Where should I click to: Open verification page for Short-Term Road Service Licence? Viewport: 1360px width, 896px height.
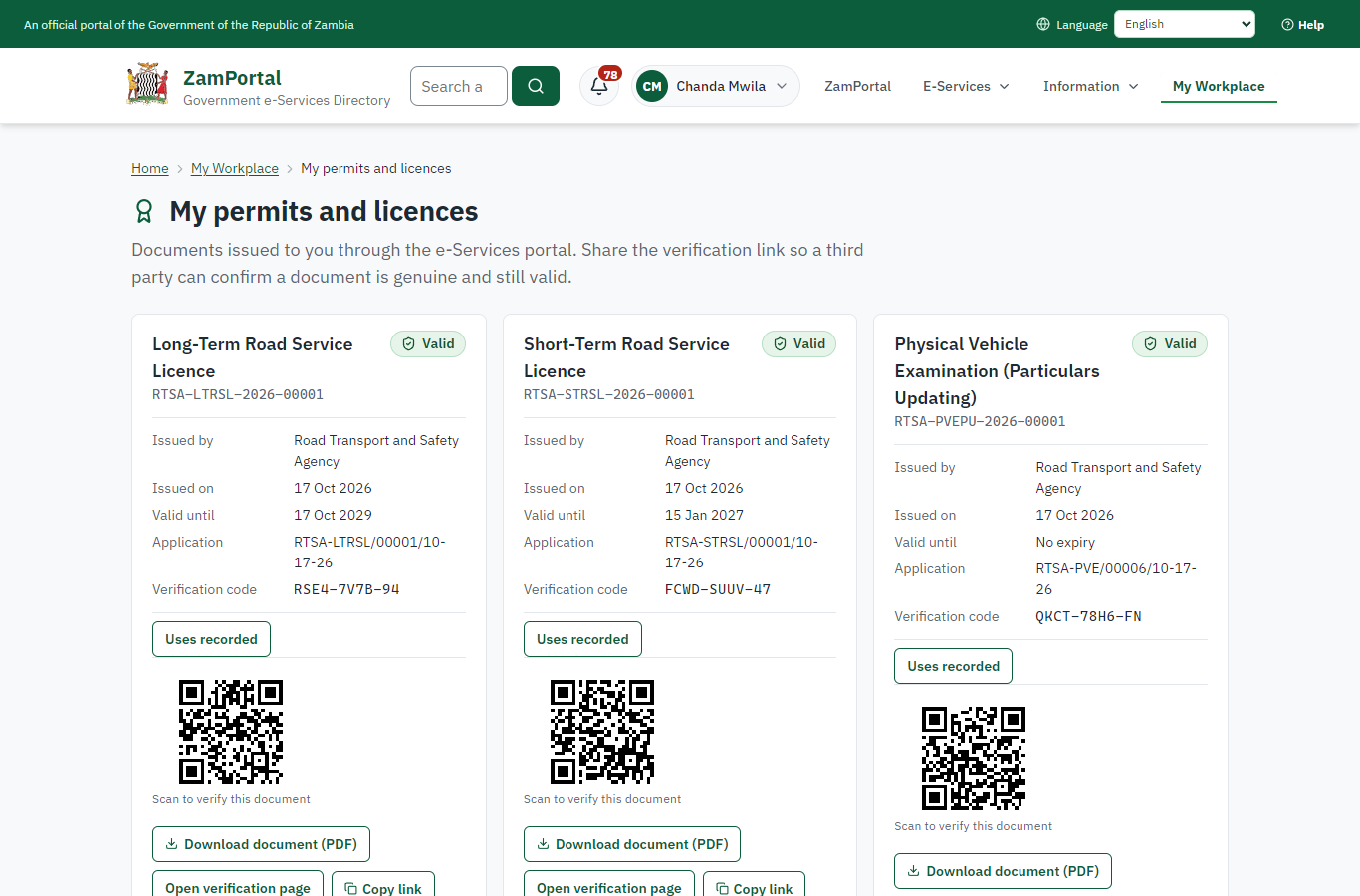[x=609, y=884]
